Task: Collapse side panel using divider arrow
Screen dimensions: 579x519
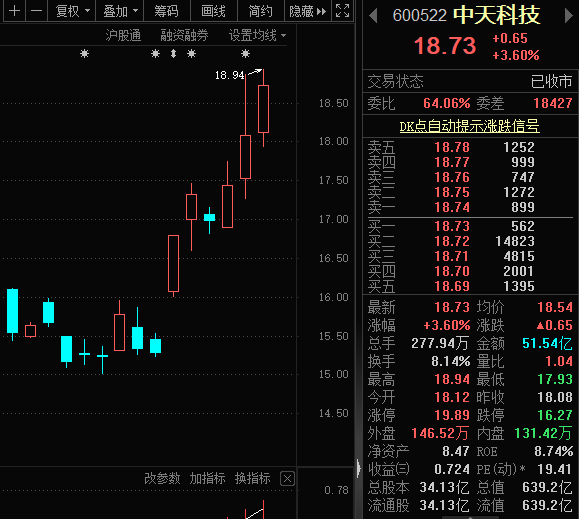Action: coord(359,468)
